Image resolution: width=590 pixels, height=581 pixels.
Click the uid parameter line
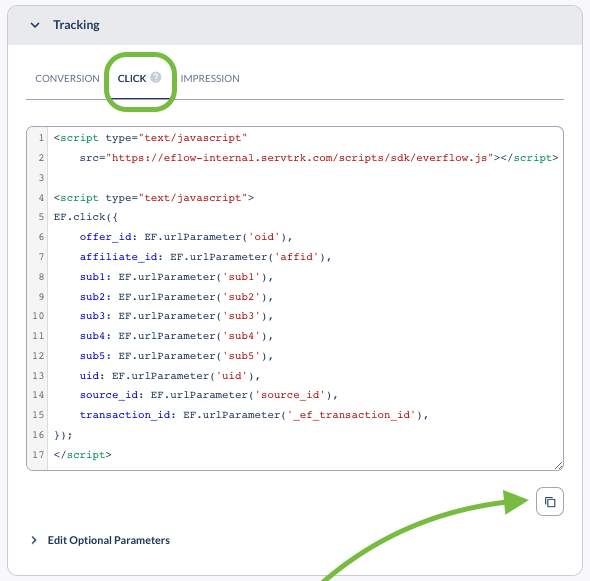(170, 376)
